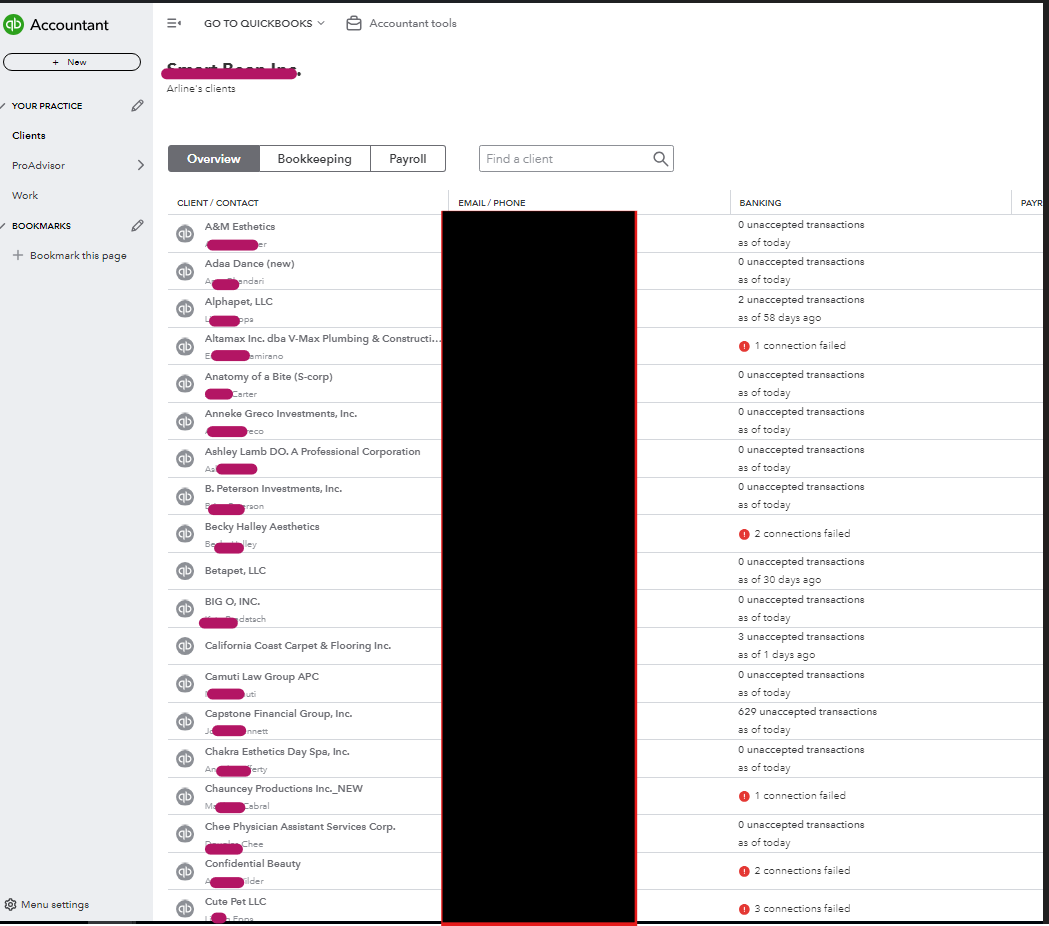Viewport: 1049px width, 926px height.
Task: Click QuickBooks icon for Camuti Law Group
Action: pos(185,684)
